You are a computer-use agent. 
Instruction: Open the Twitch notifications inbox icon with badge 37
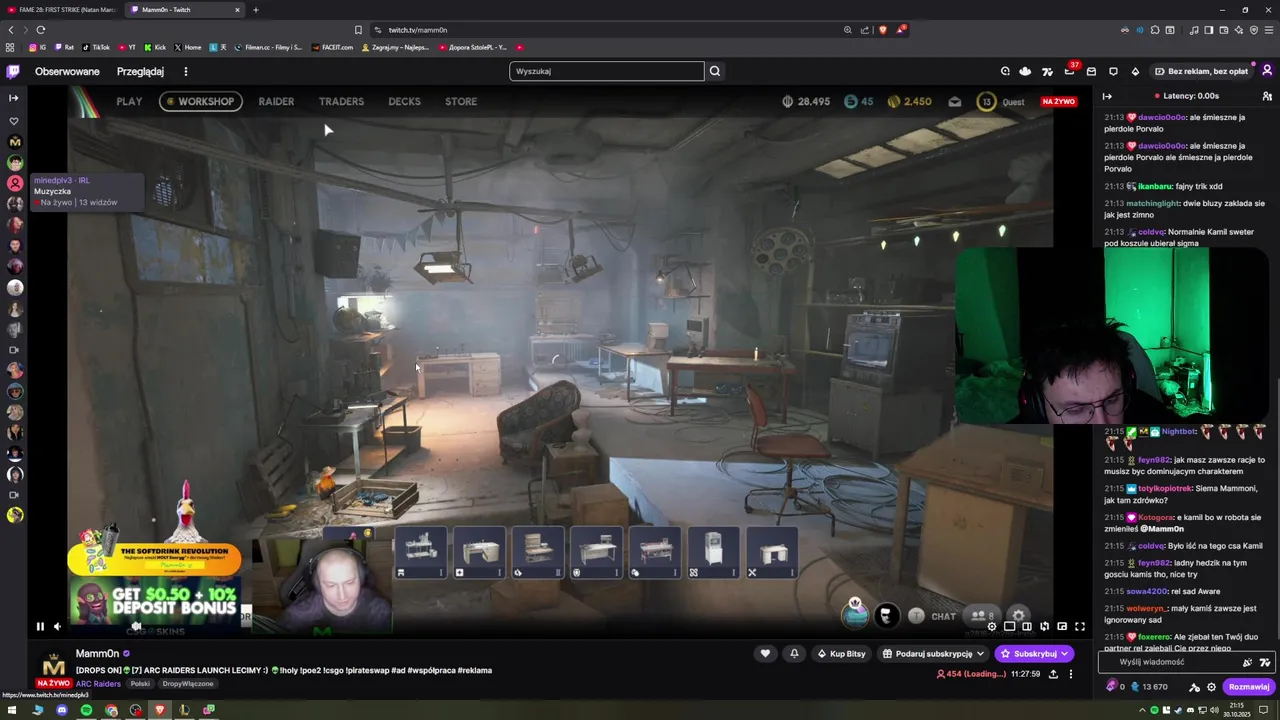tap(1069, 71)
